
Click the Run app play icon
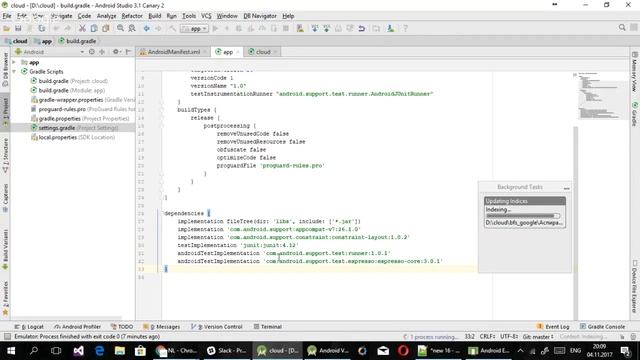coord(215,28)
